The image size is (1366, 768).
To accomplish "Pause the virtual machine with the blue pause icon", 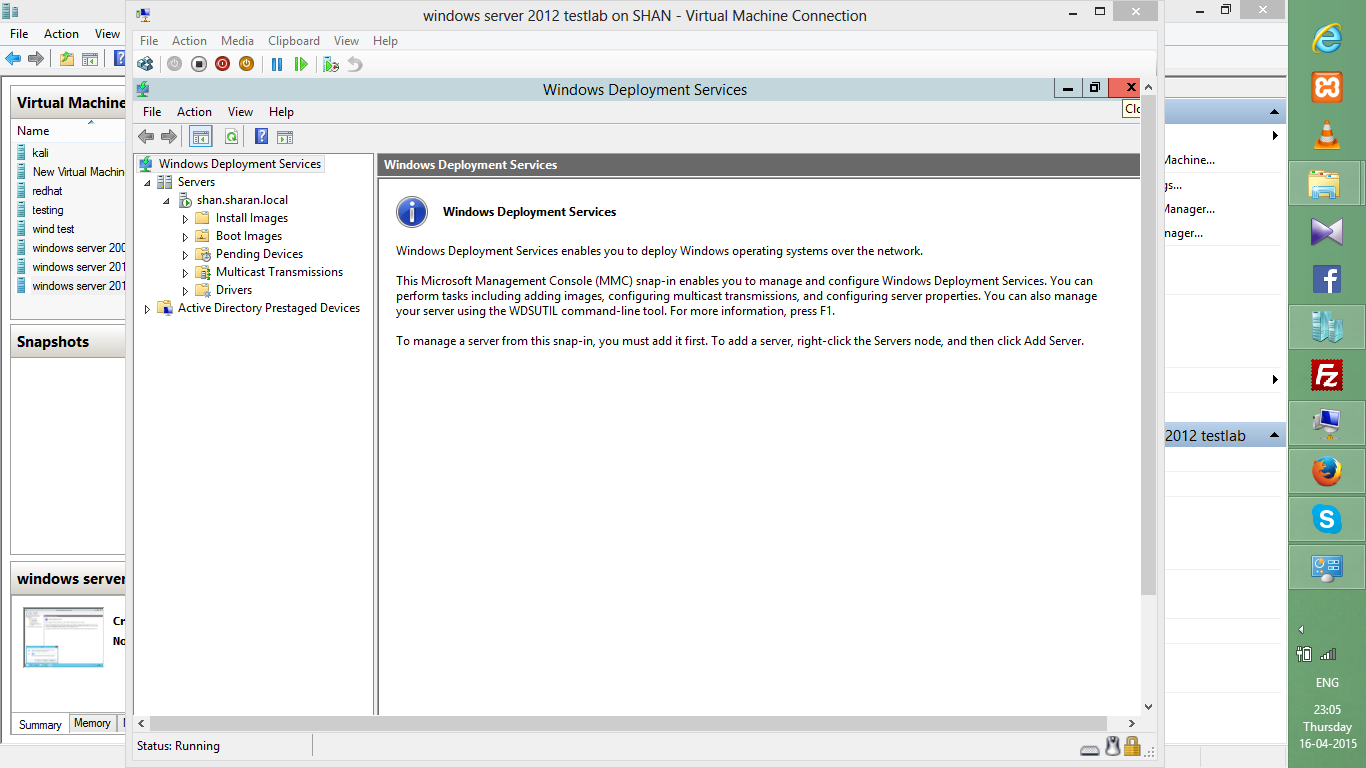I will 277,64.
